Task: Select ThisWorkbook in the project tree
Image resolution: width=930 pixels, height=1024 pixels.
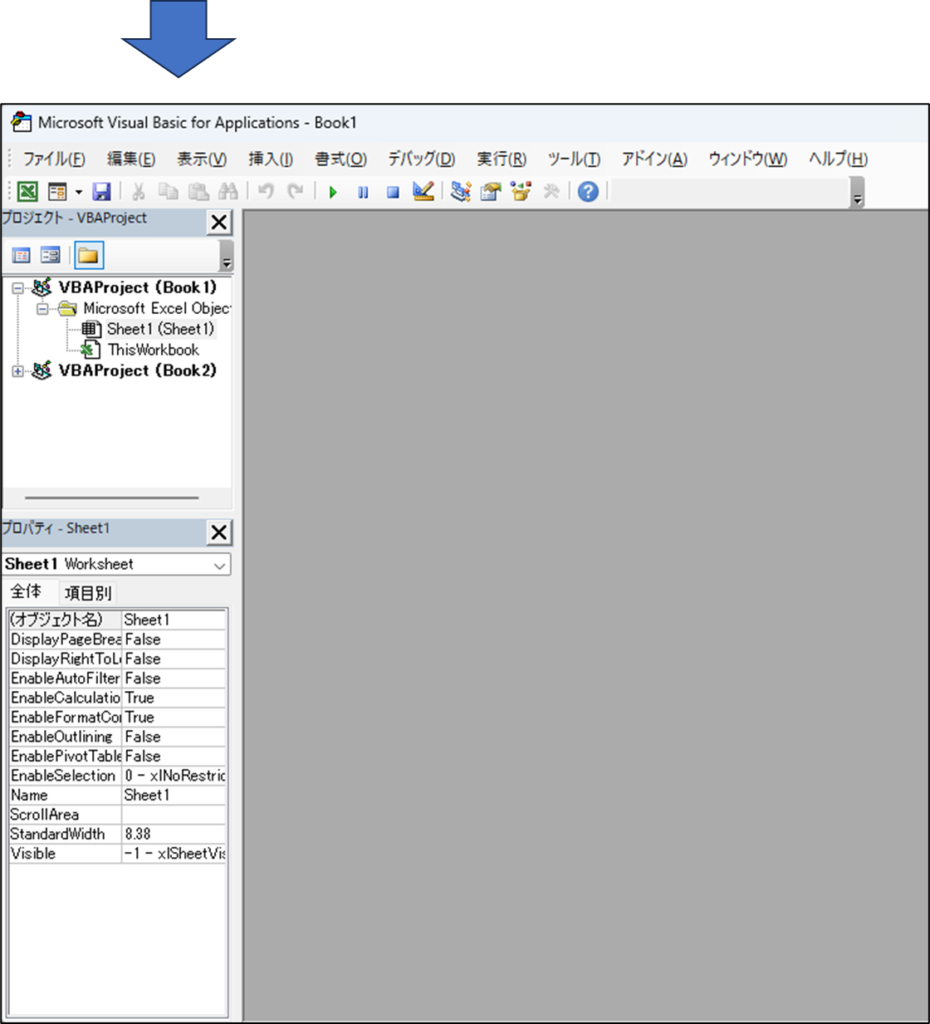Action: [153, 350]
